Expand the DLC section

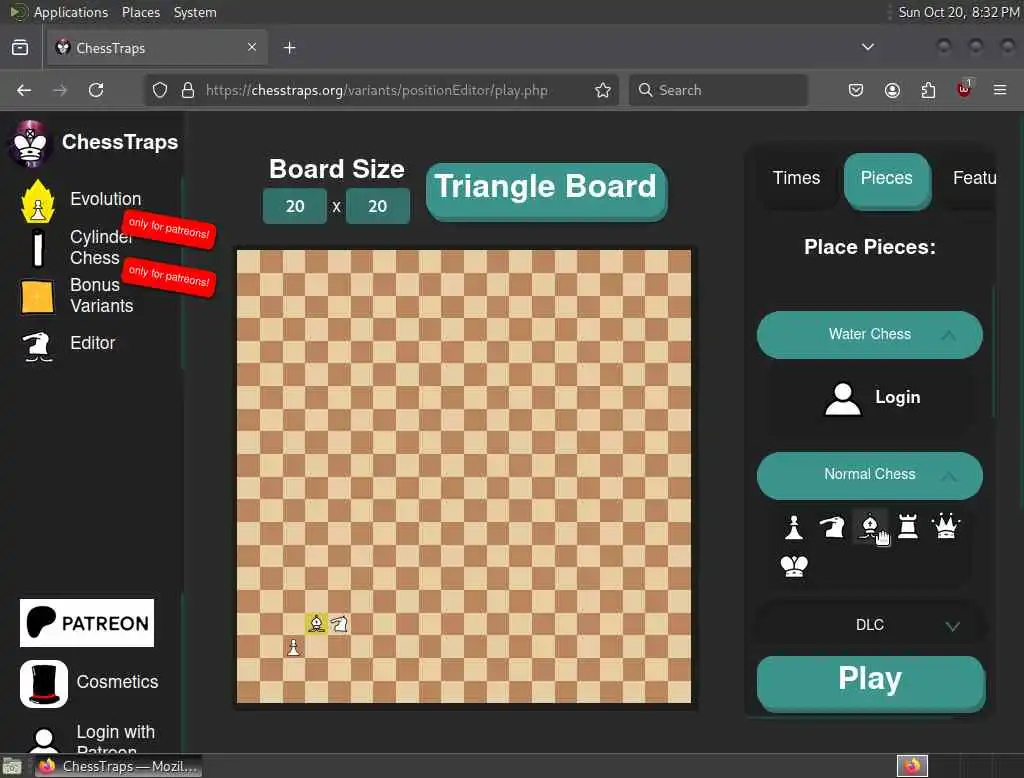click(x=869, y=625)
